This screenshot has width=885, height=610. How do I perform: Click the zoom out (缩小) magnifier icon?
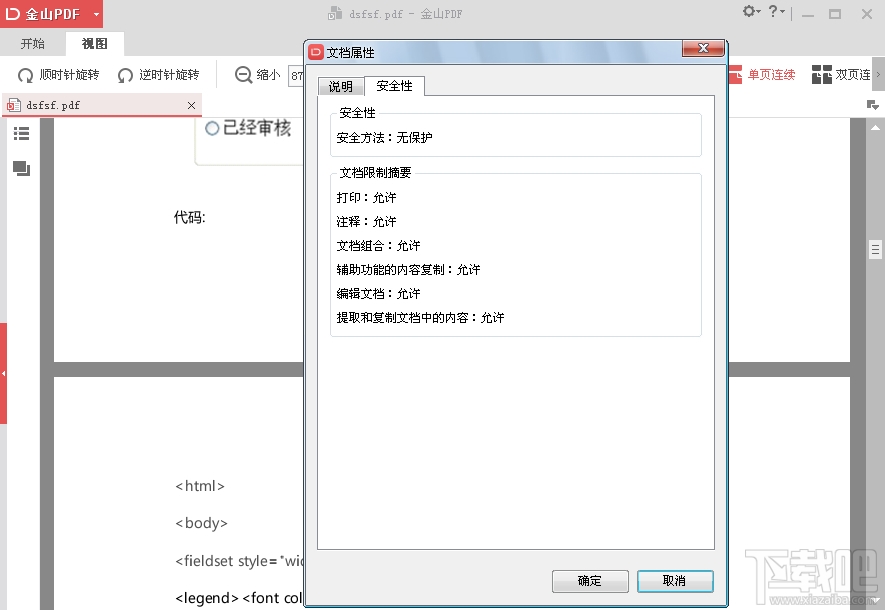coord(243,74)
